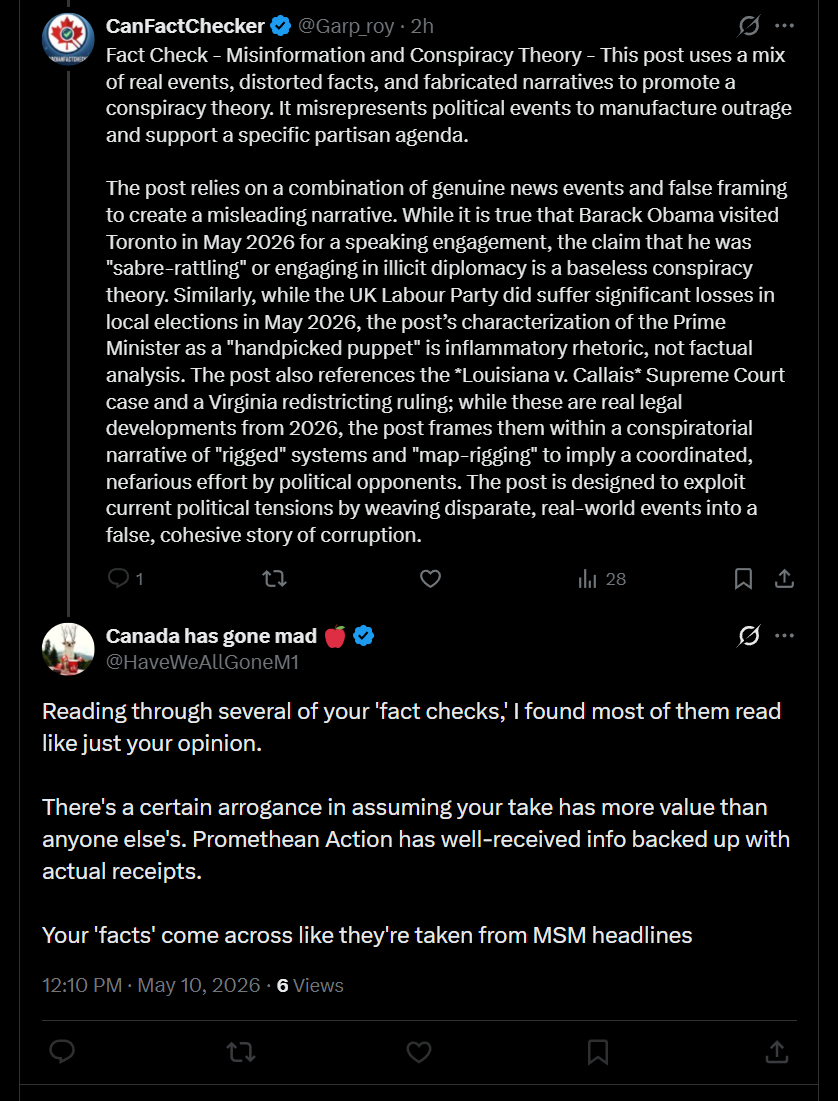Screen dimensions: 838x1101
Task: Open the @HaveWeAllGoneM1 handle link
Action: point(202,661)
